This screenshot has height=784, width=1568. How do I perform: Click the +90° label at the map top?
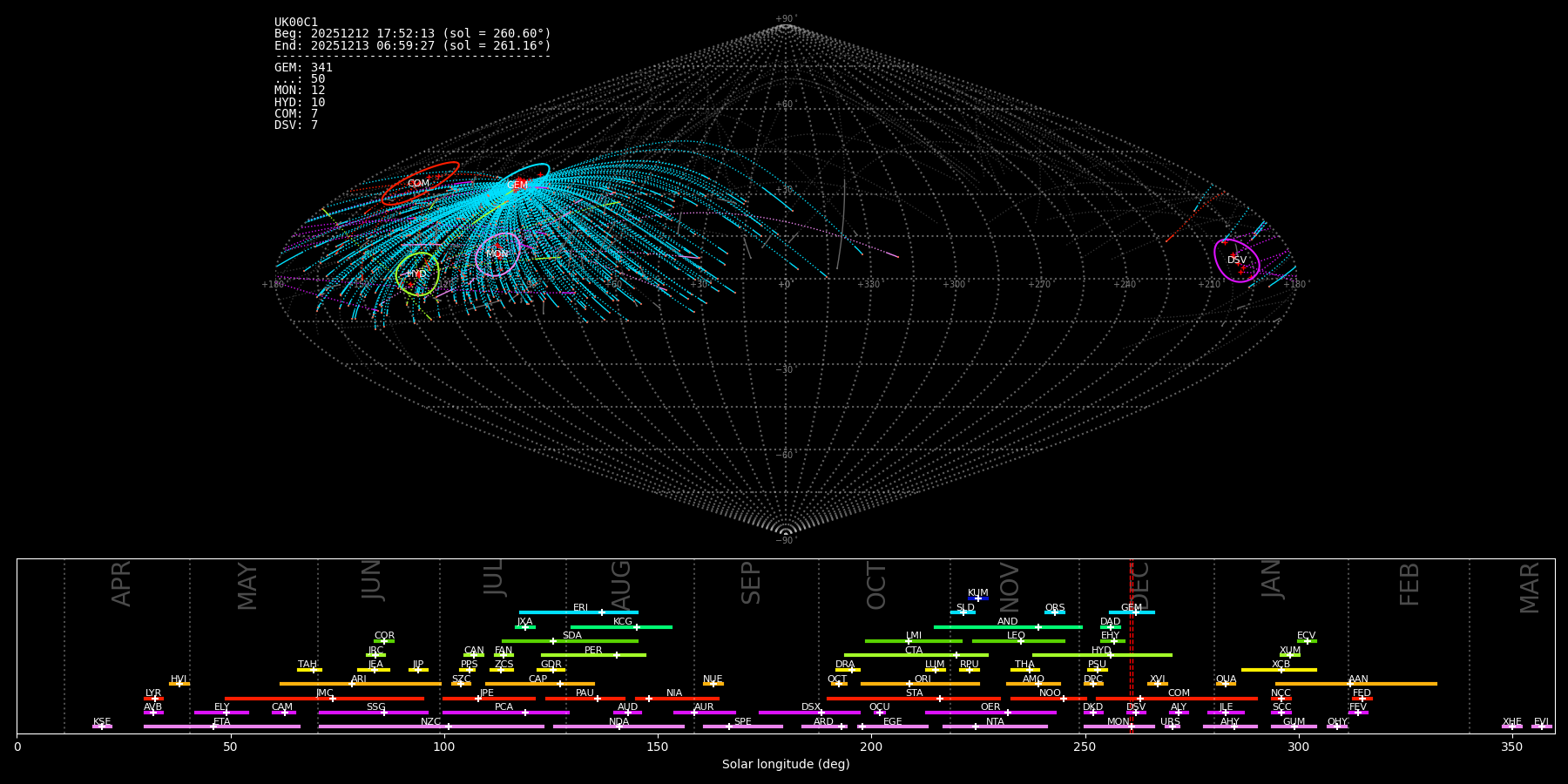(x=786, y=19)
